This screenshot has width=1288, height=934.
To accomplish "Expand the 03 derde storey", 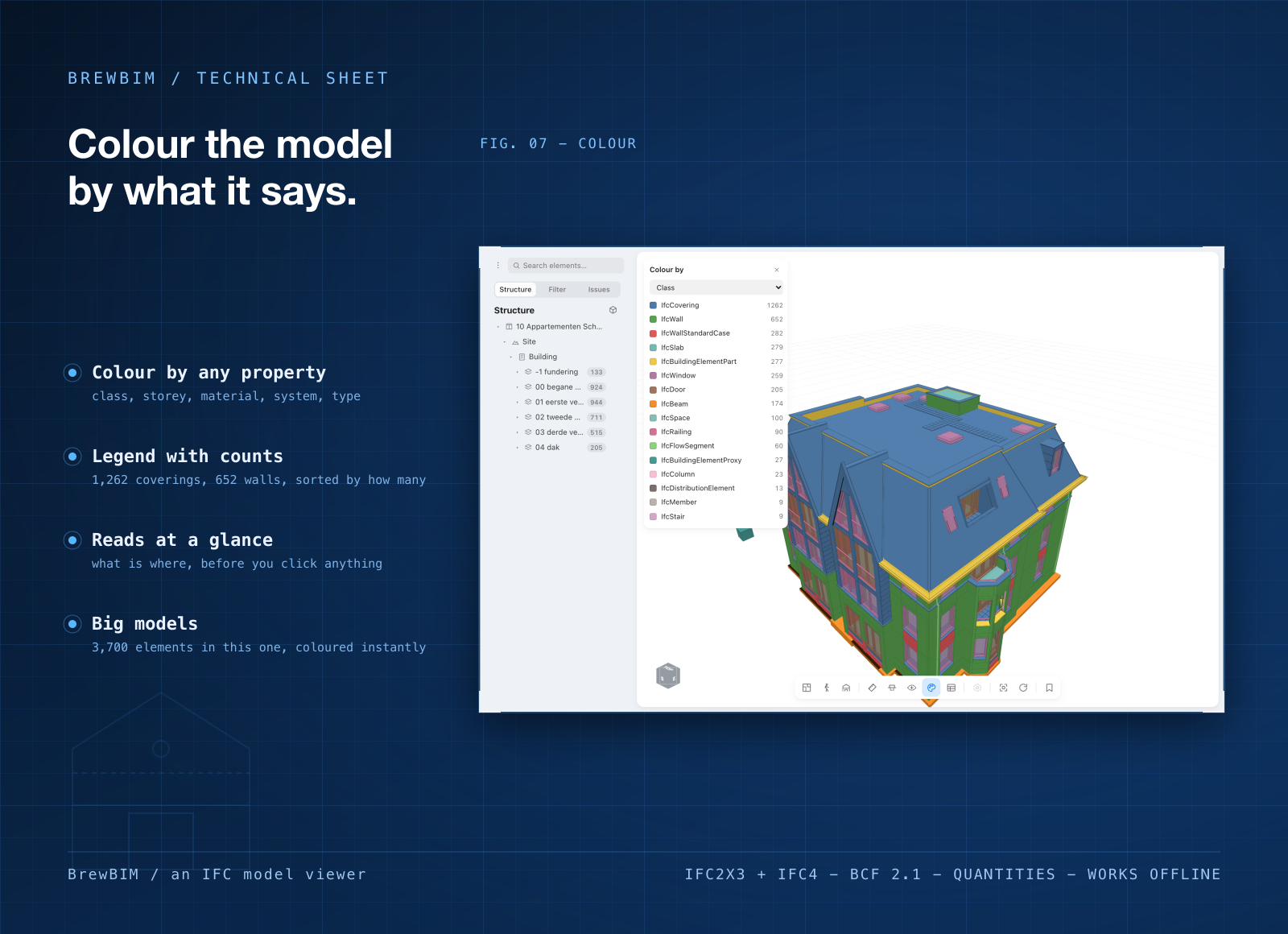I will pyautogui.click(x=518, y=432).
